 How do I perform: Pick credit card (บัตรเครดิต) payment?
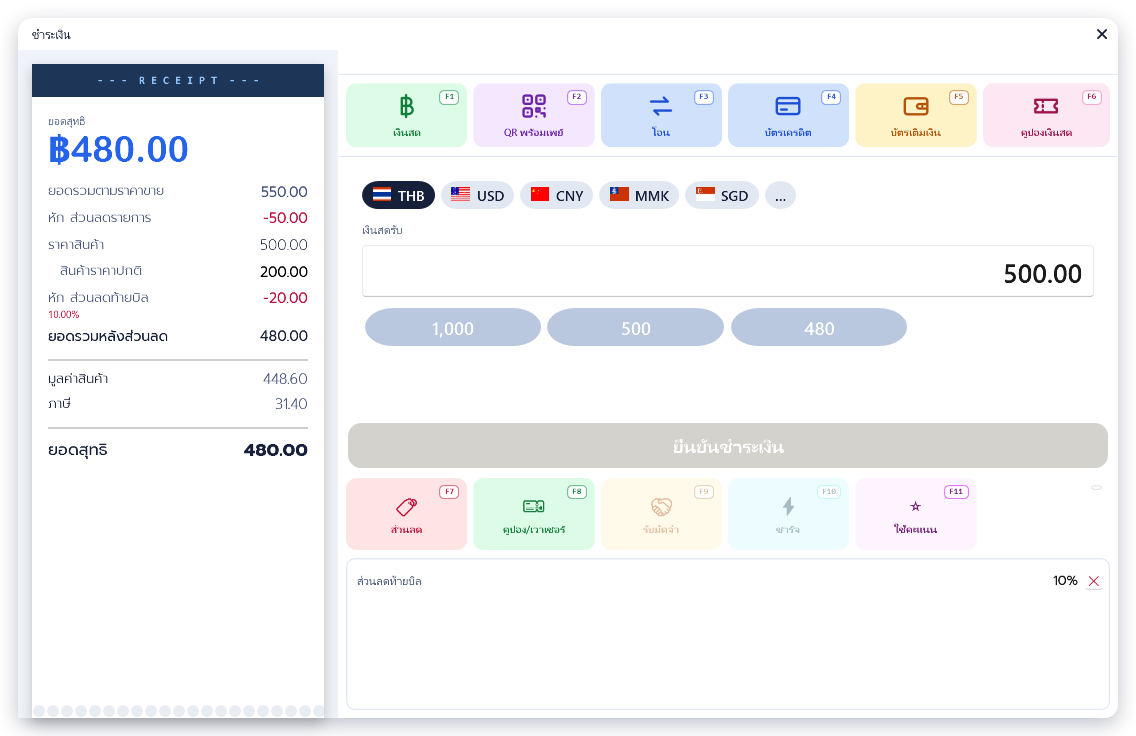(788, 115)
